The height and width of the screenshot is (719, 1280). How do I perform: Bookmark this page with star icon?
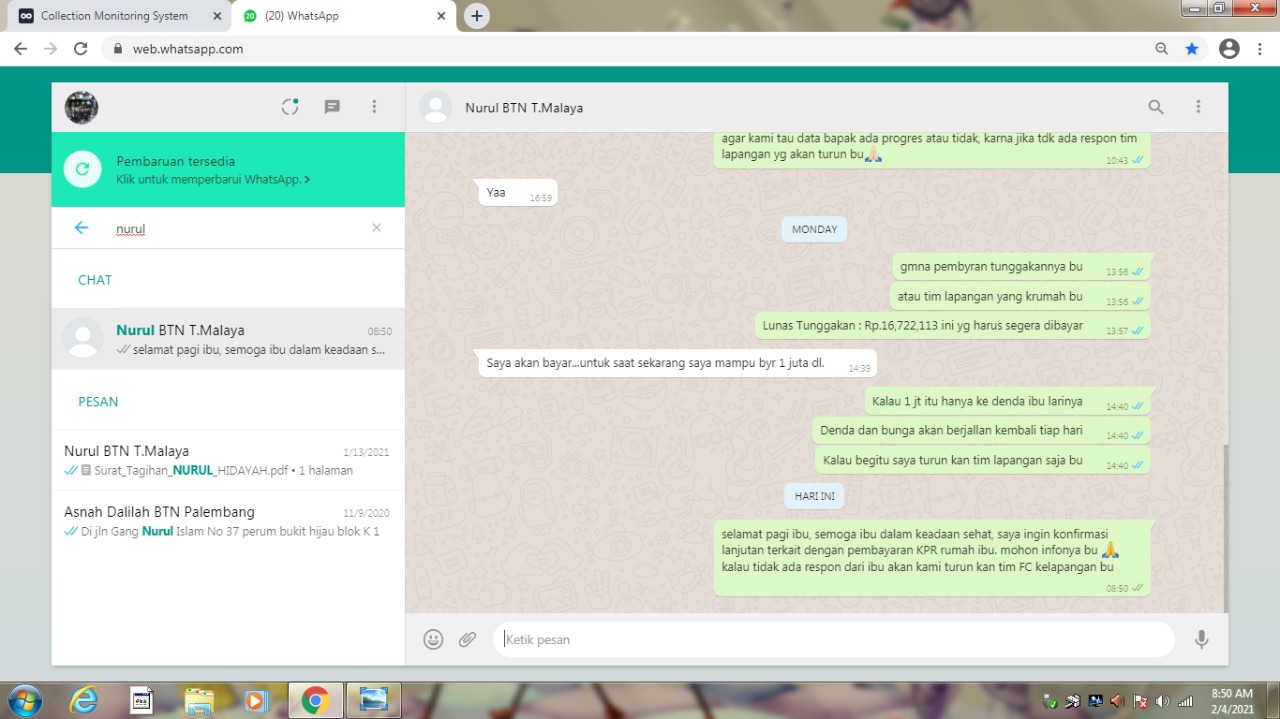point(1191,48)
